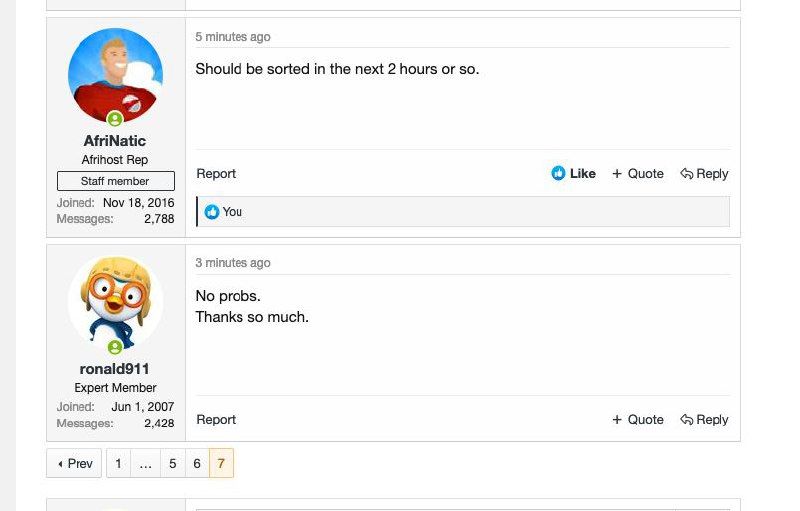
Task: Reply to AfriNatic's post
Action: (x=704, y=174)
